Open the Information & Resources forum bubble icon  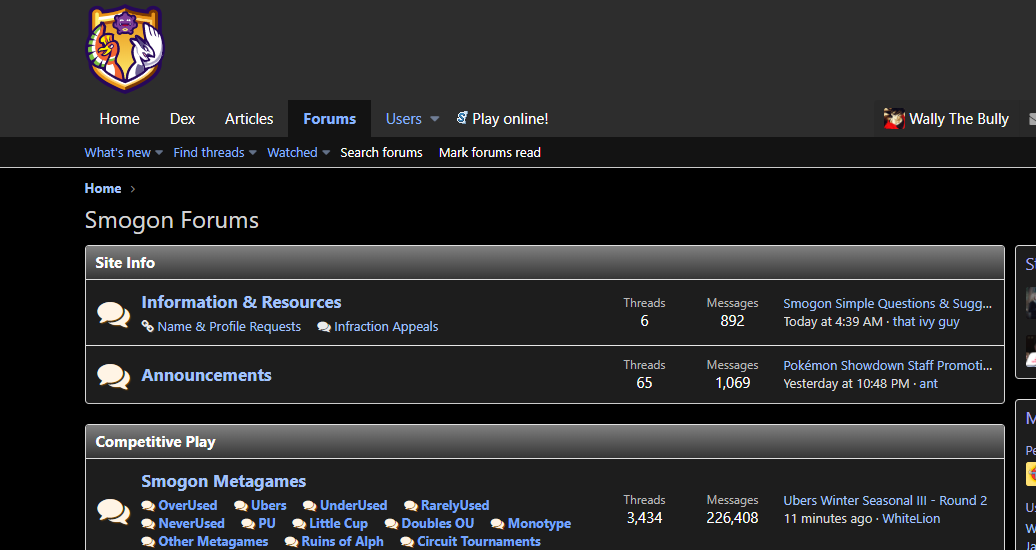[114, 314]
